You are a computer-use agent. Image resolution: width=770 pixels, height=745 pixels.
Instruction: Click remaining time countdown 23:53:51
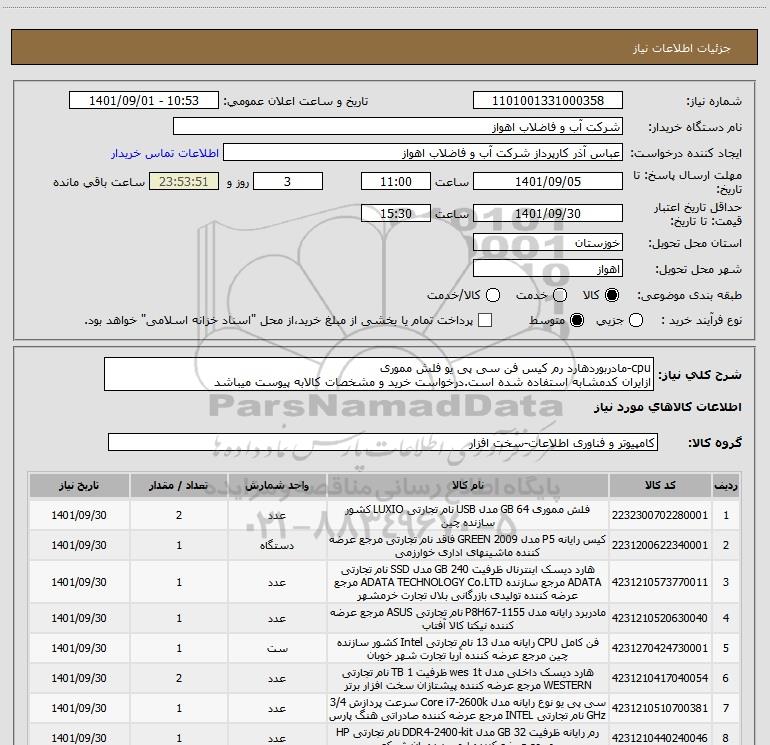184,181
